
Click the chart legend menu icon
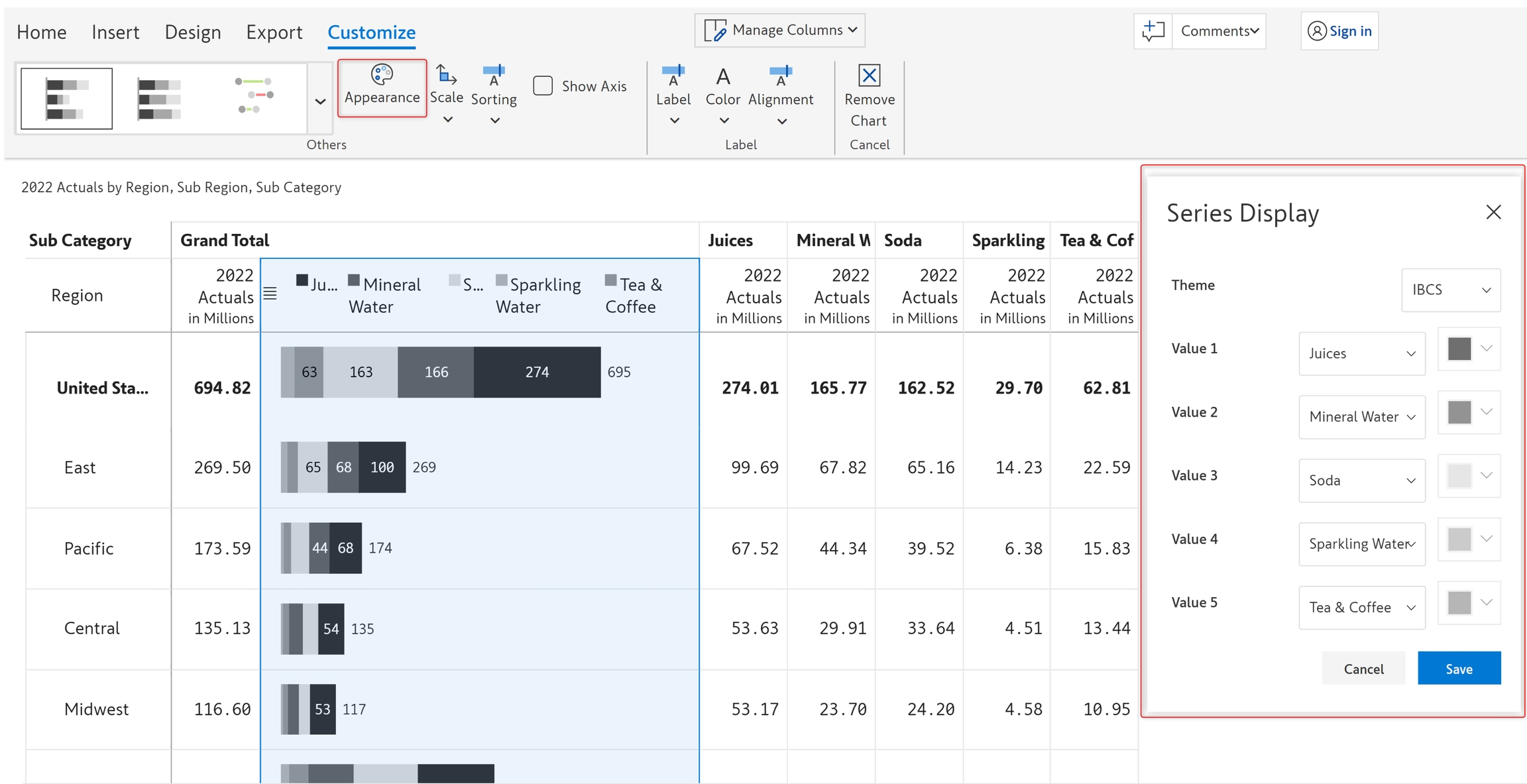point(270,294)
